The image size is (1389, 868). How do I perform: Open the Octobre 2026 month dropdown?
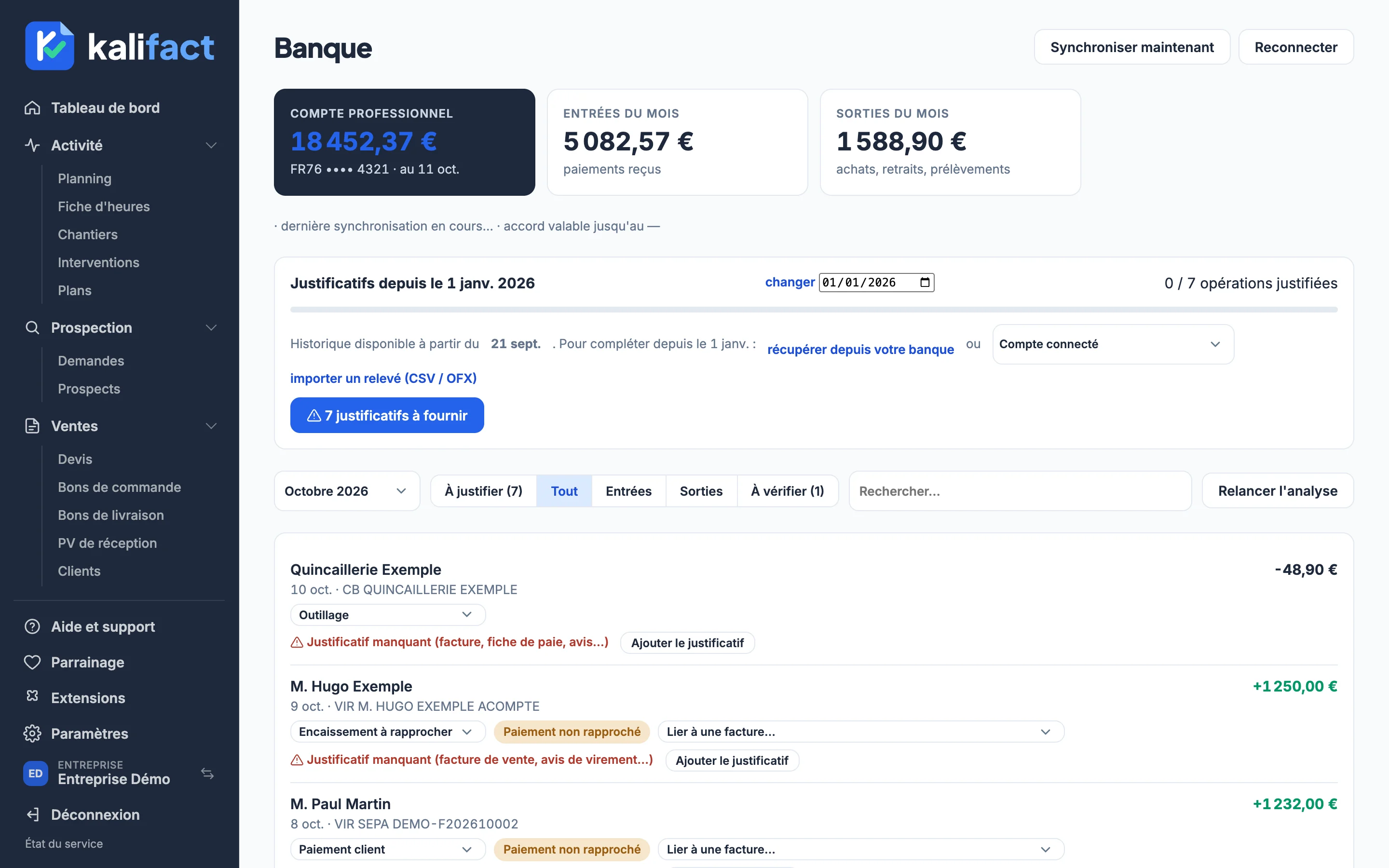(347, 491)
